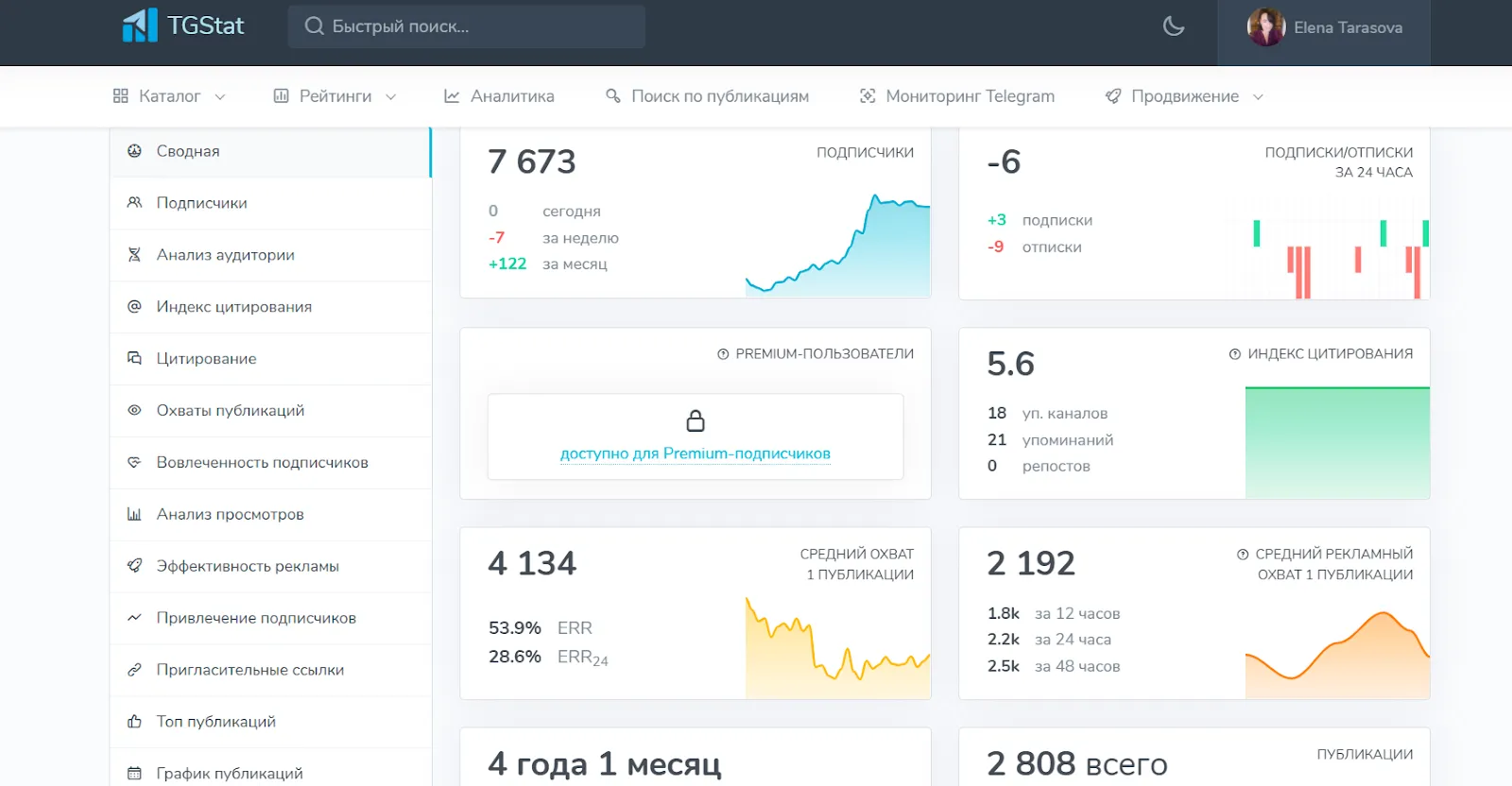Click the quick search magnifier icon

(314, 26)
